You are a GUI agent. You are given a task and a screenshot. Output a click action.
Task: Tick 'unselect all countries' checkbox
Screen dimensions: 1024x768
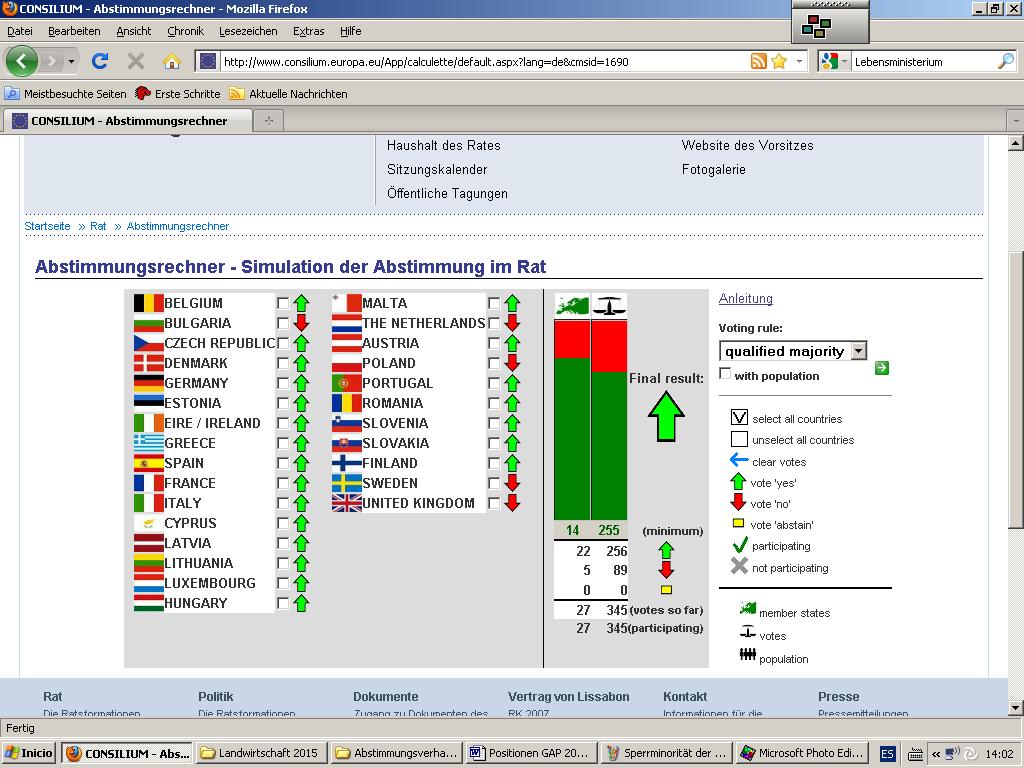tap(739, 439)
